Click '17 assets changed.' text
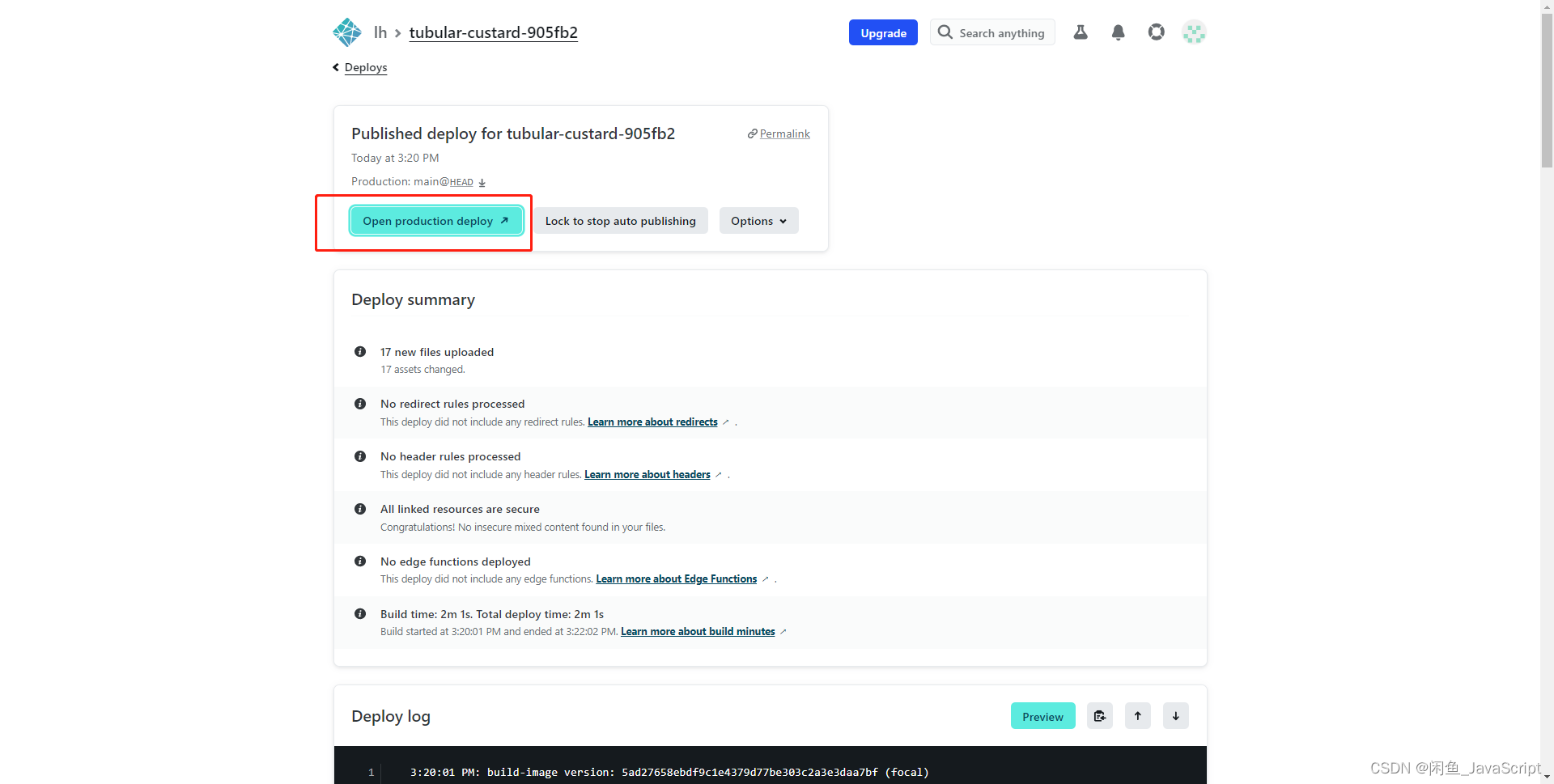 click(x=422, y=370)
